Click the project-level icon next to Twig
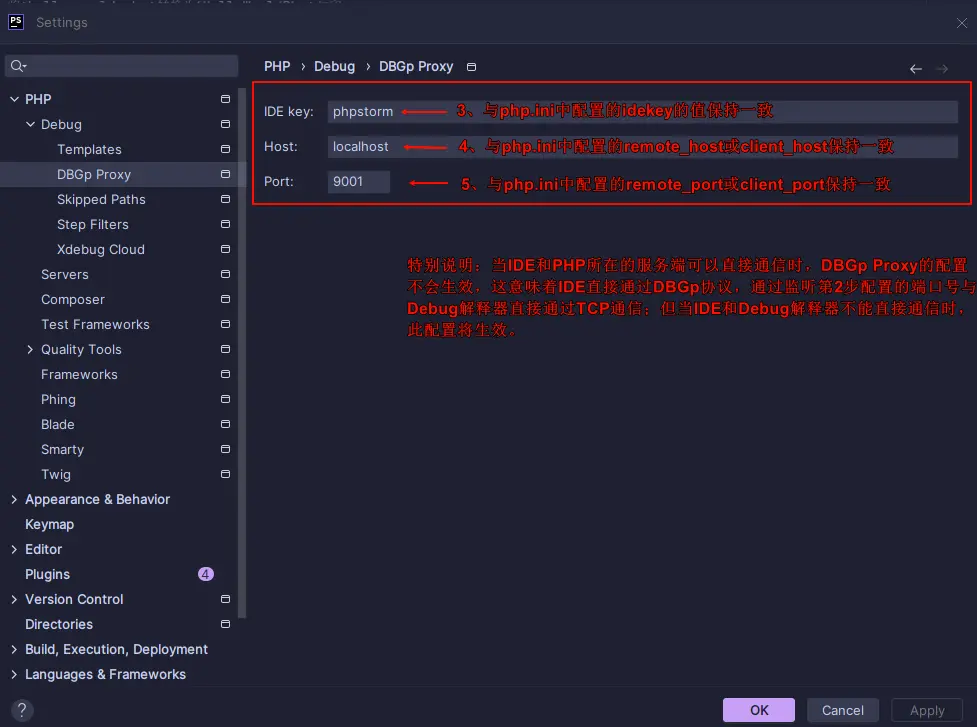977x727 pixels. [x=226, y=474]
